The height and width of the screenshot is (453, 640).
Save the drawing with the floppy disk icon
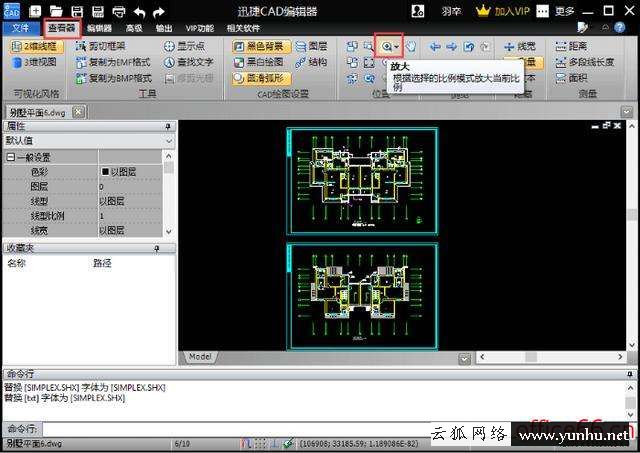77,11
